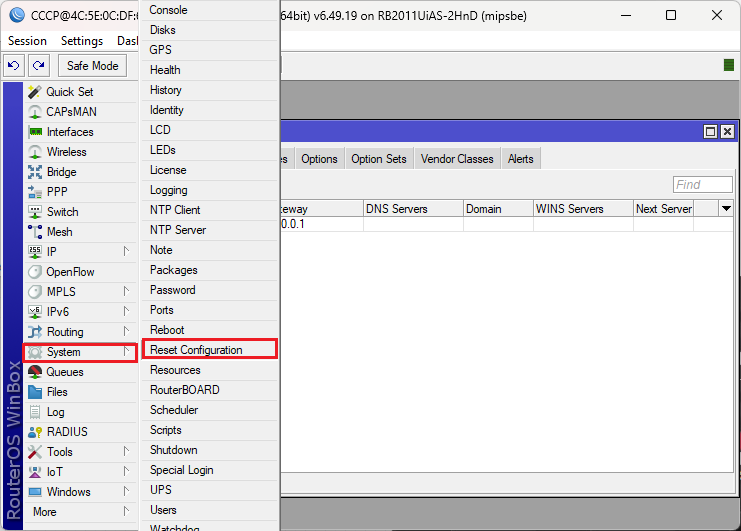Open NTP Client in System submenu

pos(209,210)
